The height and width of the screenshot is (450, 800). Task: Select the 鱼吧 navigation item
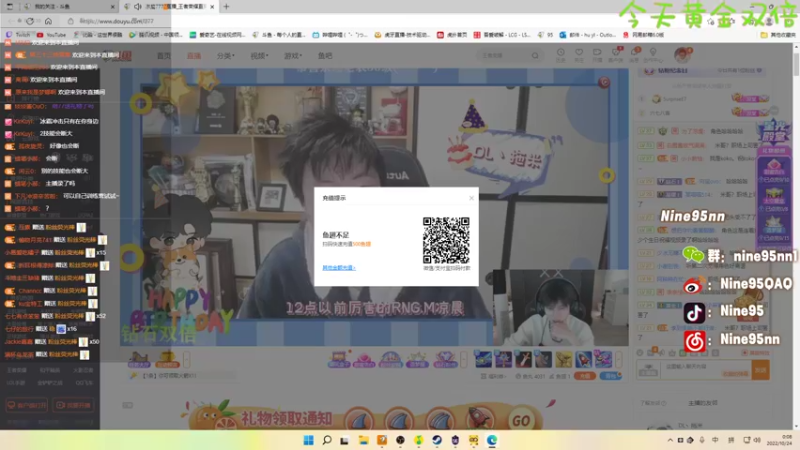[325, 56]
